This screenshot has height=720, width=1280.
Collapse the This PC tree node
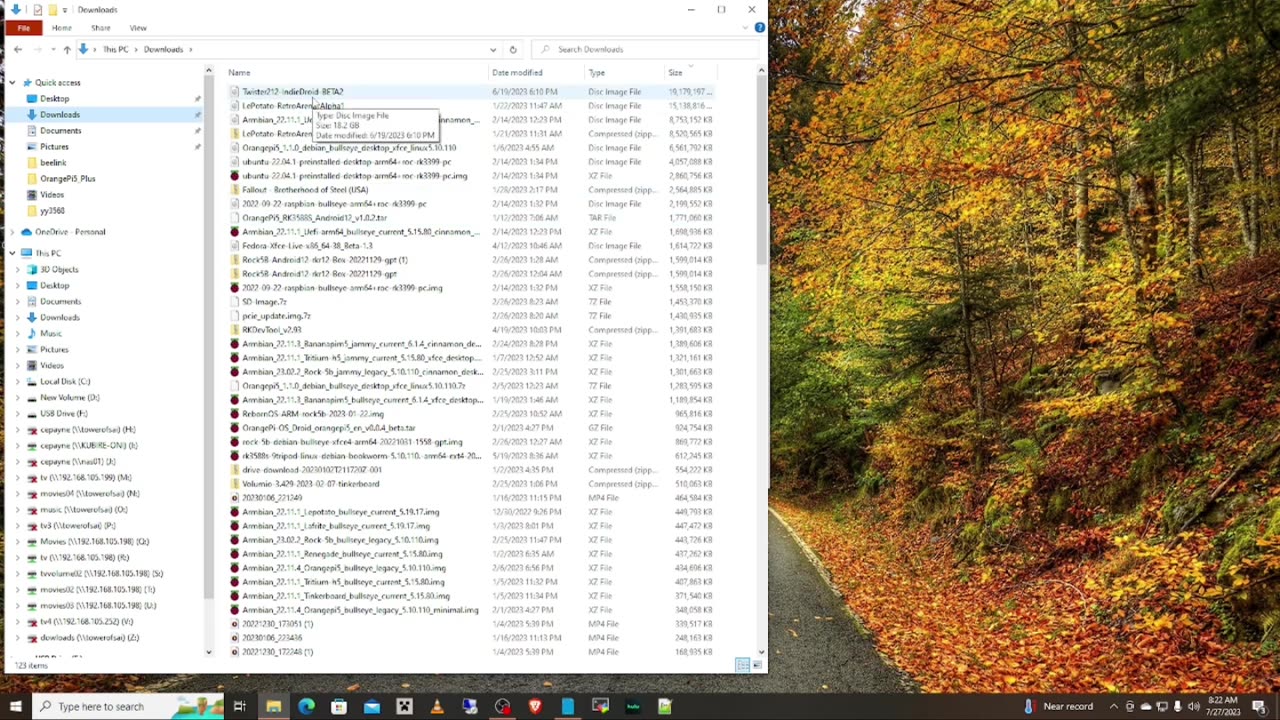tap(13, 253)
